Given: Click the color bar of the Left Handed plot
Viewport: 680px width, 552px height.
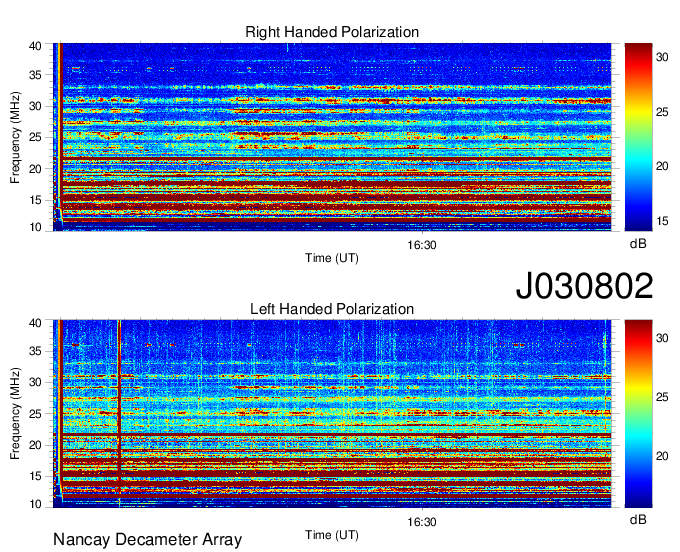Looking at the screenshot, I should (x=638, y=414).
